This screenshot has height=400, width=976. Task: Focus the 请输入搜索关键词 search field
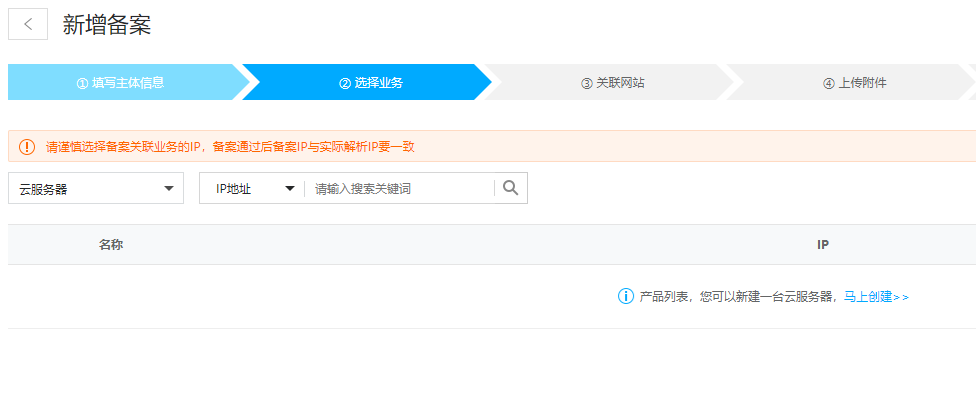tap(400, 189)
